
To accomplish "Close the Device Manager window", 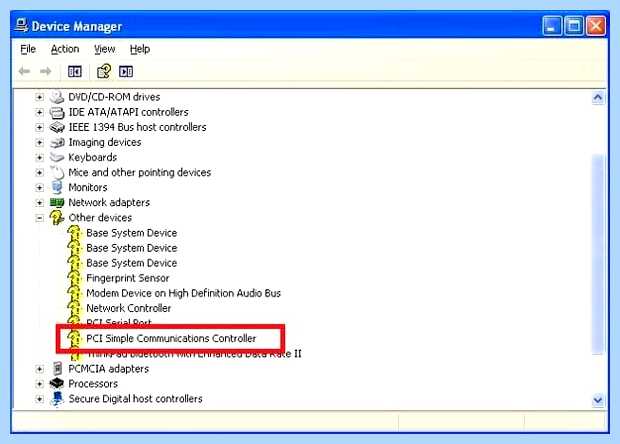I will pos(596,26).
